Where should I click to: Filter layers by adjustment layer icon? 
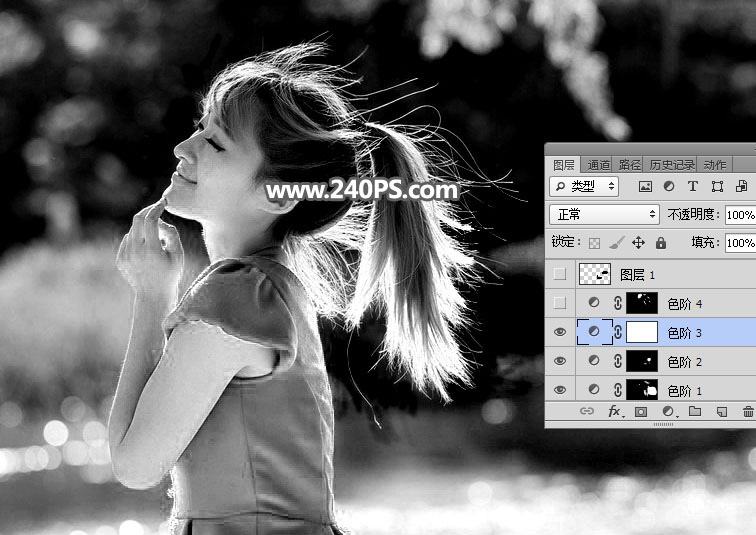[669, 186]
